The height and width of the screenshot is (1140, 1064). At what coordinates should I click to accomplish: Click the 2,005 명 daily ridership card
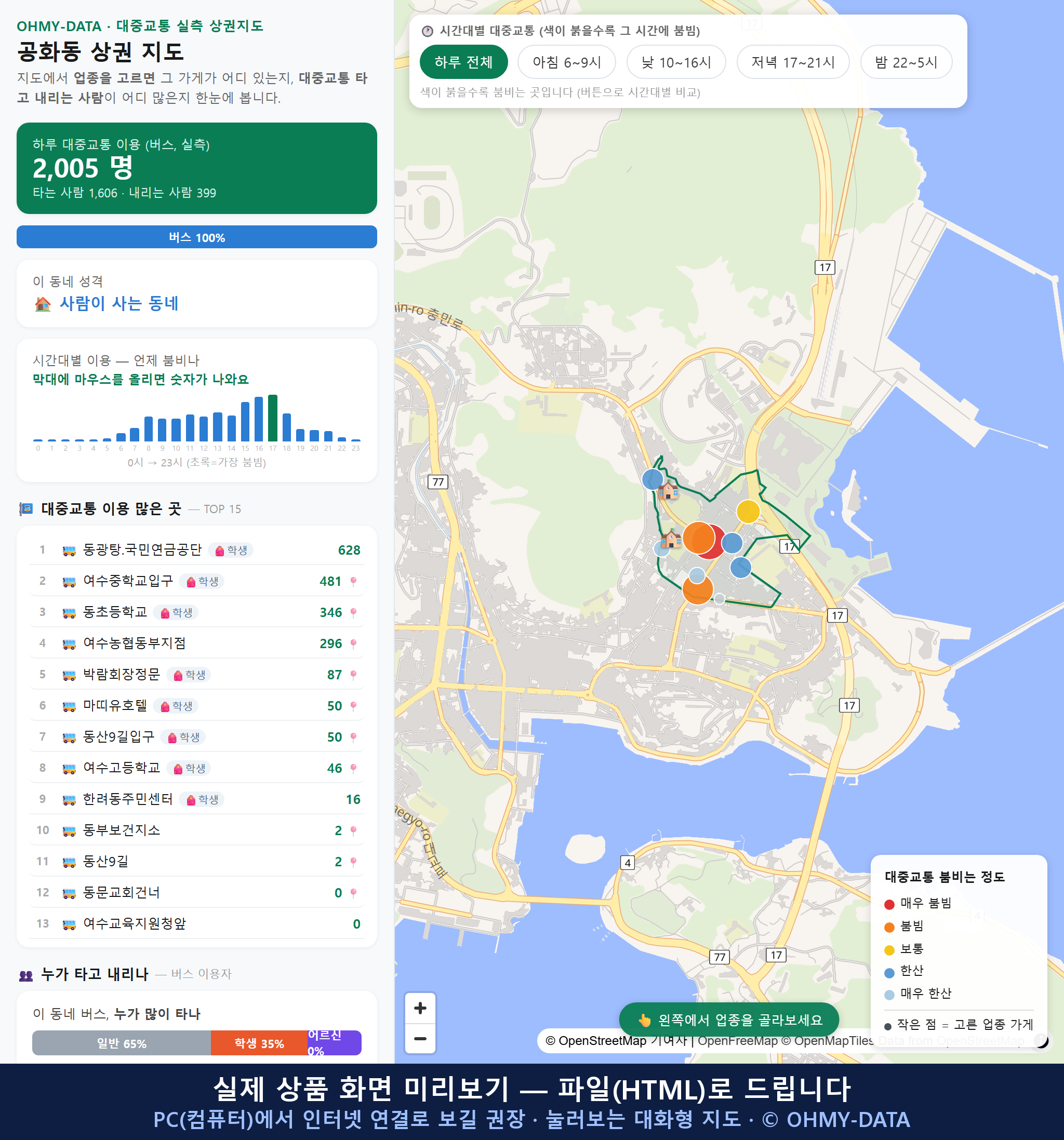click(x=197, y=168)
